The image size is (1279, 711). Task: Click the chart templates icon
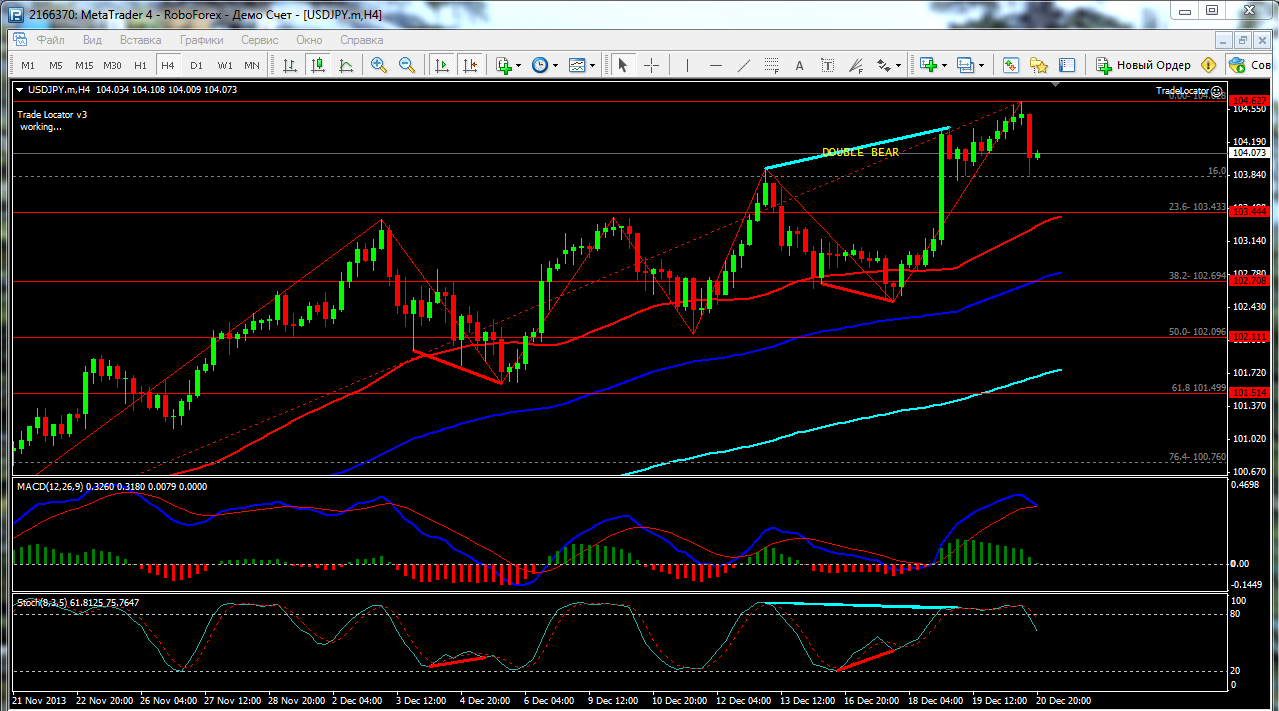point(577,65)
